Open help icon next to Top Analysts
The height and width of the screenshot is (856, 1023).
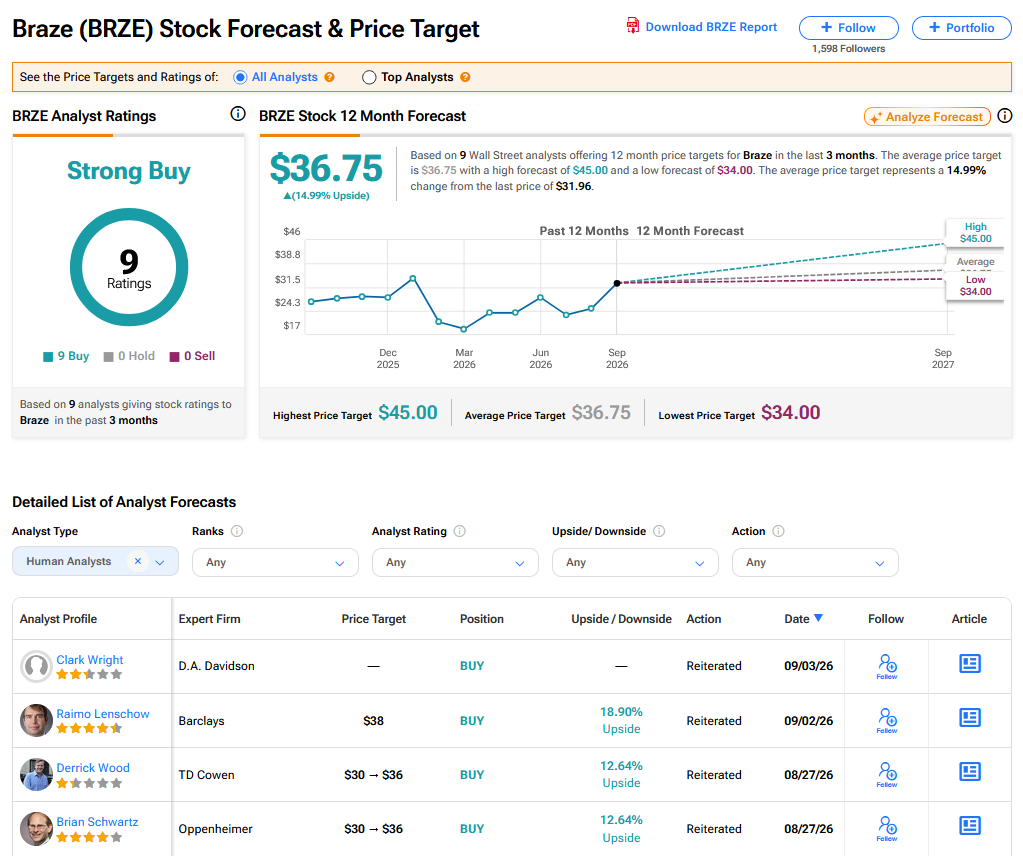[465, 77]
